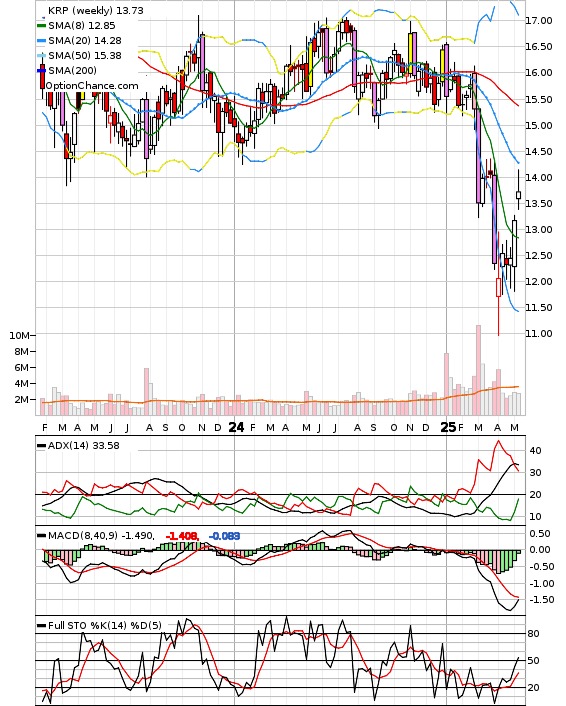
Task: Click the light blue SMA(50) legend swatch
Action: click(x=41, y=55)
